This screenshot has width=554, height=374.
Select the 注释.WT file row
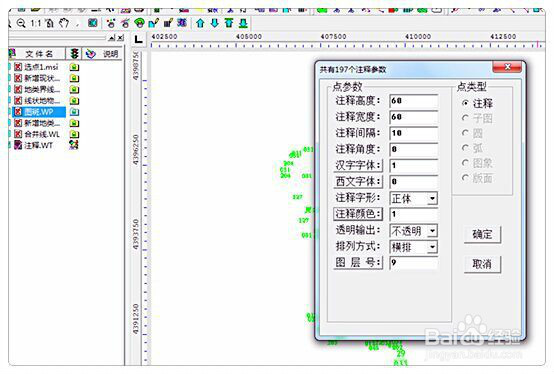[x=34, y=145]
